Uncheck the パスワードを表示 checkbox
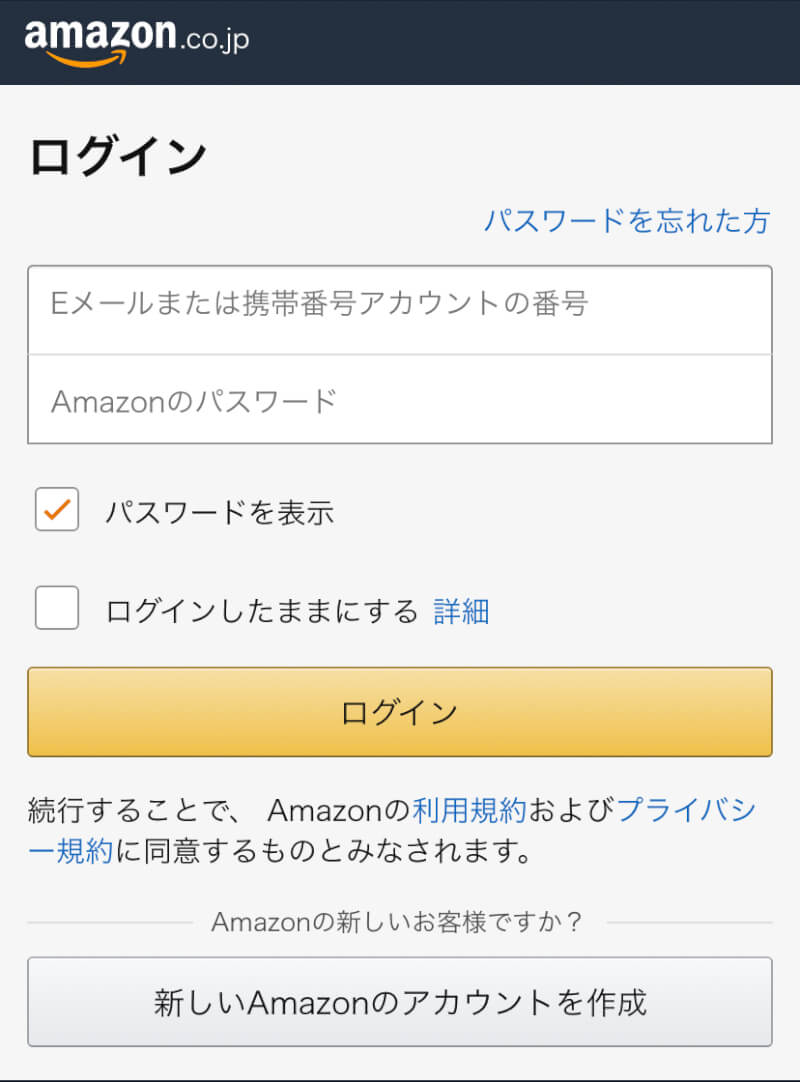The width and height of the screenshot is (800, 1082). [x=57, y=509]
